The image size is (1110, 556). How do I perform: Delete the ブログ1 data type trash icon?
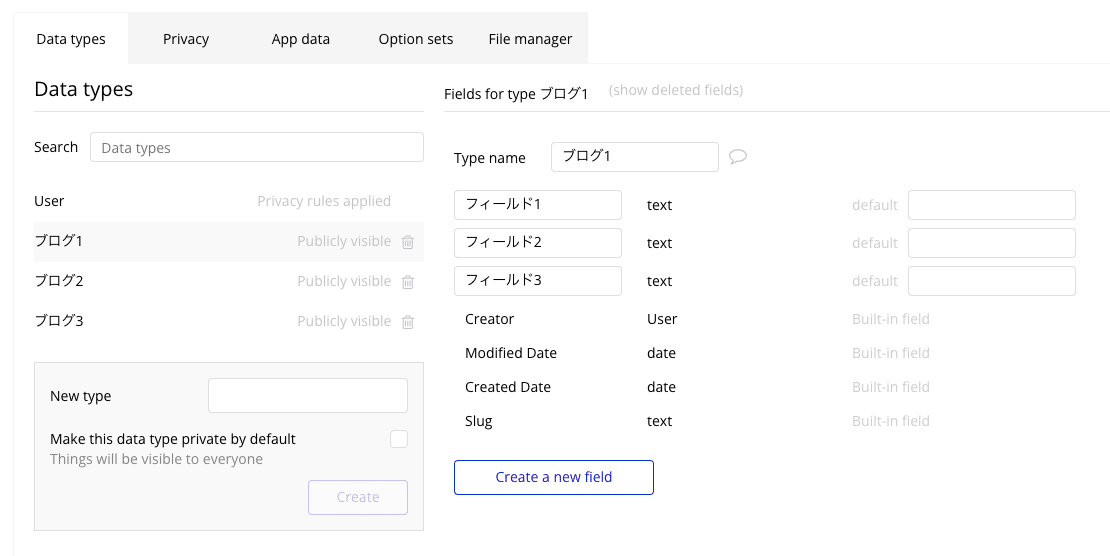[408, 242]
